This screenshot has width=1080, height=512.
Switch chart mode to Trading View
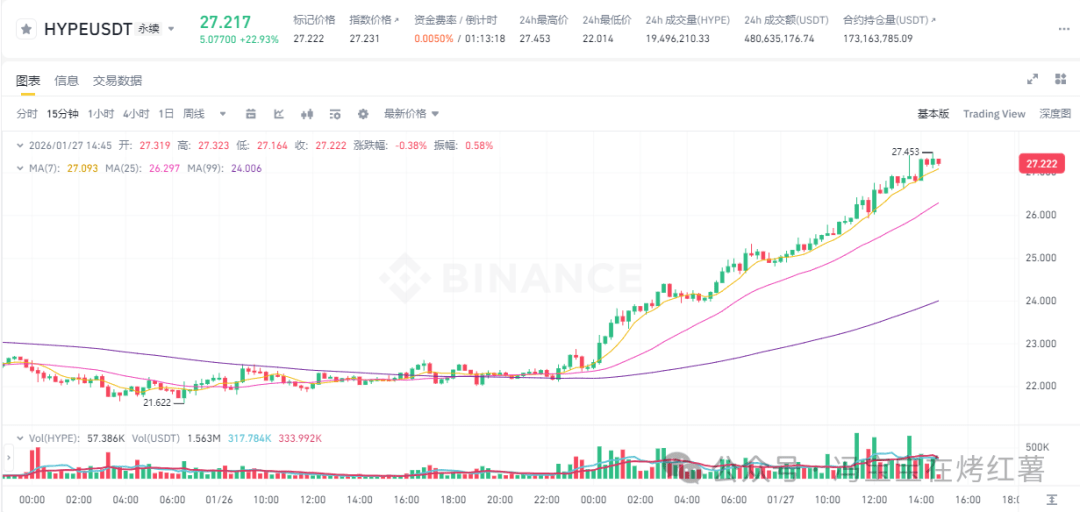pyautogui.click(x=994, y=114)
